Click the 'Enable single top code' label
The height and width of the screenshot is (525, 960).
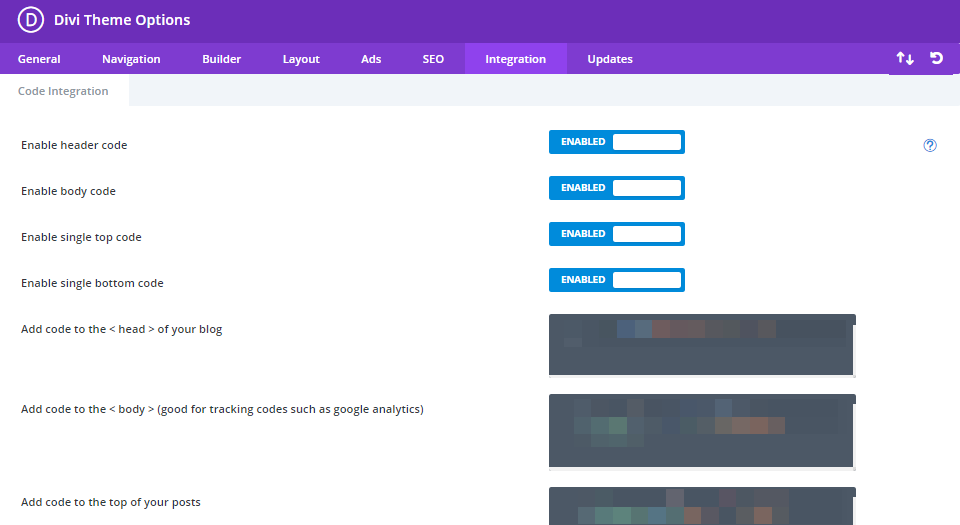click(81, 237)
